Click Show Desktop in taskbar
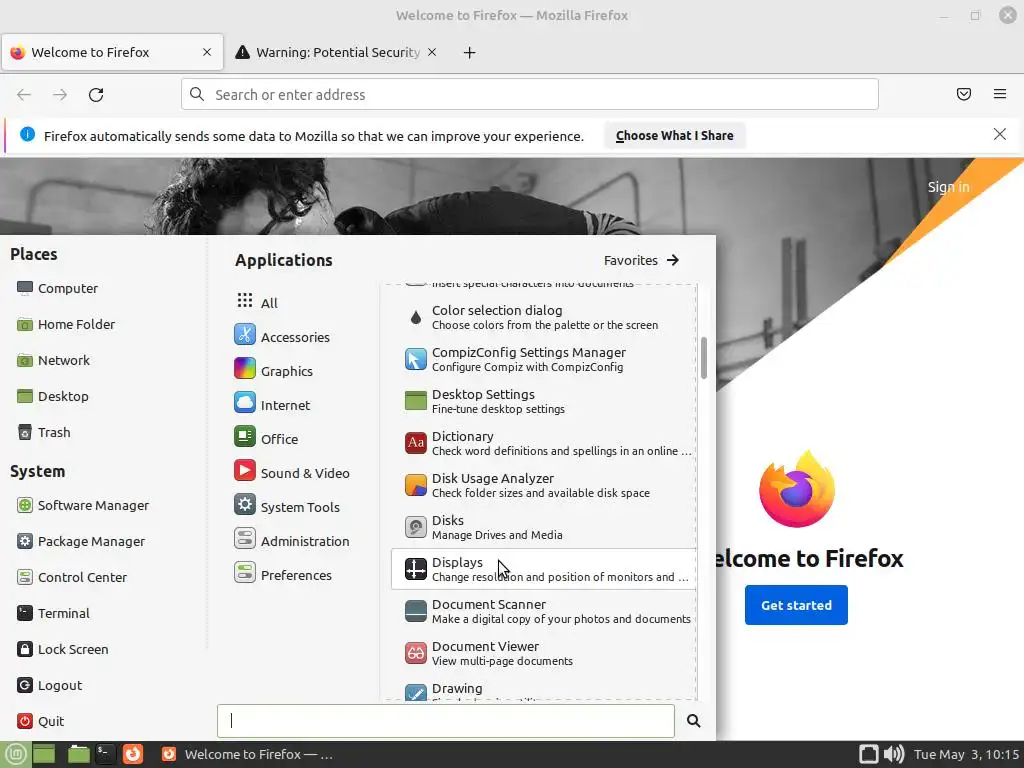Viewport: 1024px width, 768px height. point(44,754)
